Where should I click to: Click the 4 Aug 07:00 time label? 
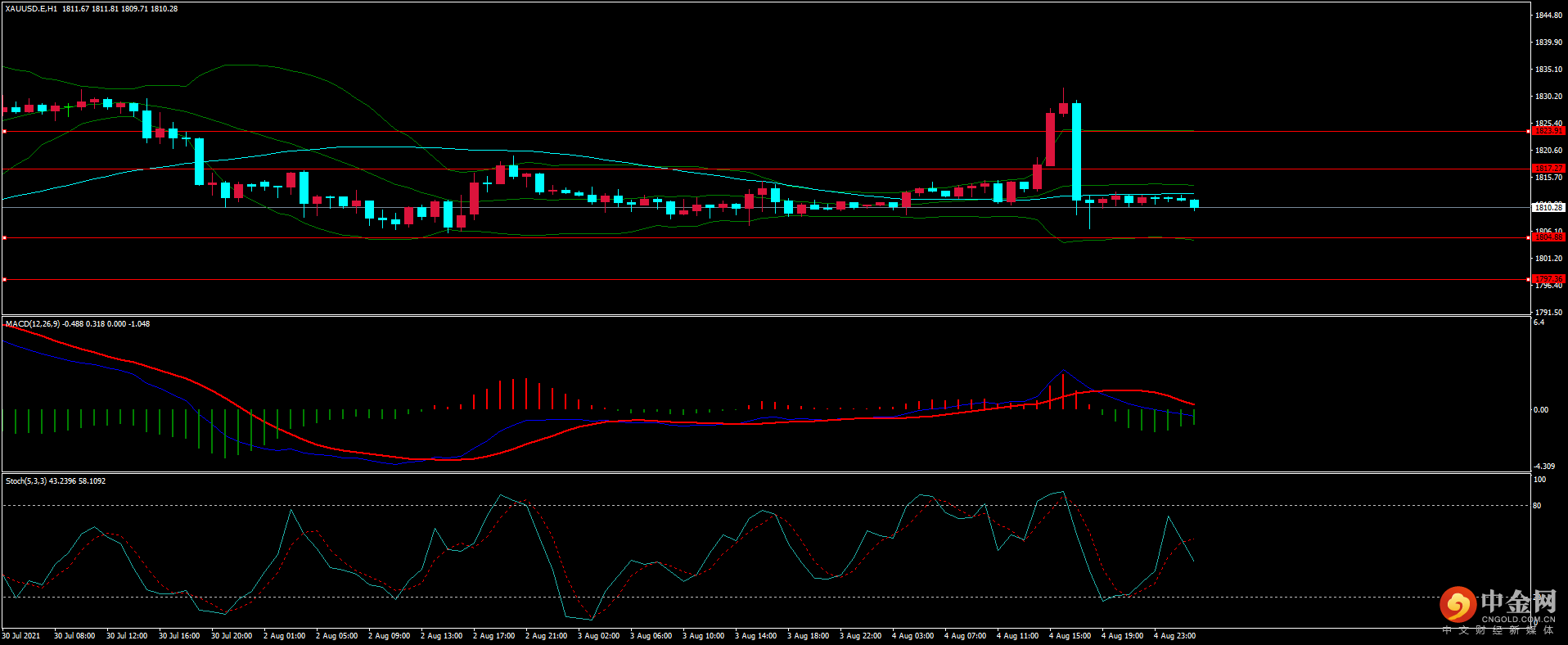[x=965, y=636]
